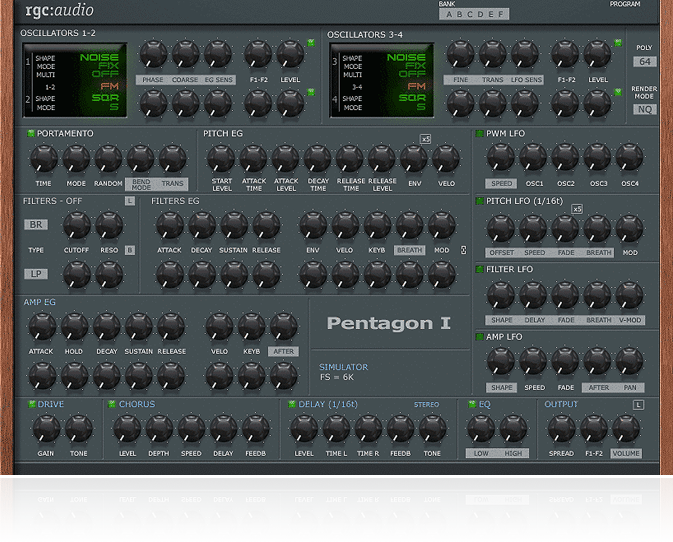Select bank E in the Bank selector
Image resolution: width=673 pixels, height=542 pixels.
point(490,14)
